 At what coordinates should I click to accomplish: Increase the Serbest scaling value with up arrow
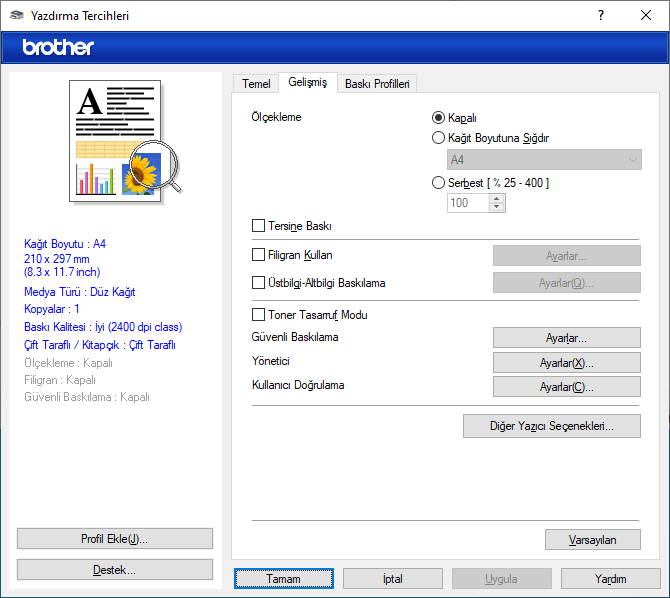click(x=497, y=198)
